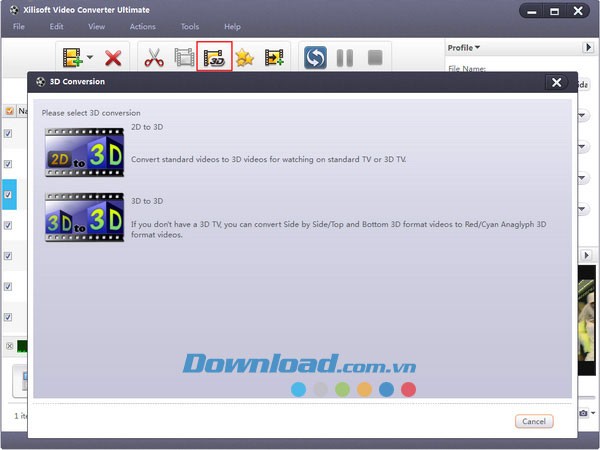Maximize the Xilisoft Video Converter window
The width and height of the screenshot is (600, 450).
click(x=554, y=11)
